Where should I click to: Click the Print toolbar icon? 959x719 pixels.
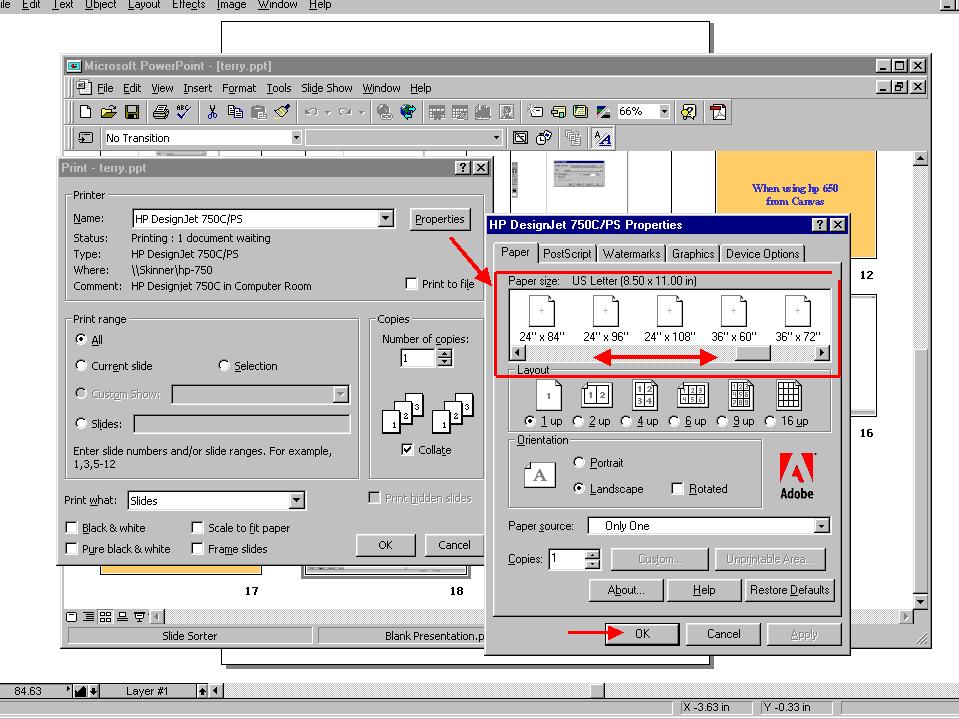tap(160, 112)
